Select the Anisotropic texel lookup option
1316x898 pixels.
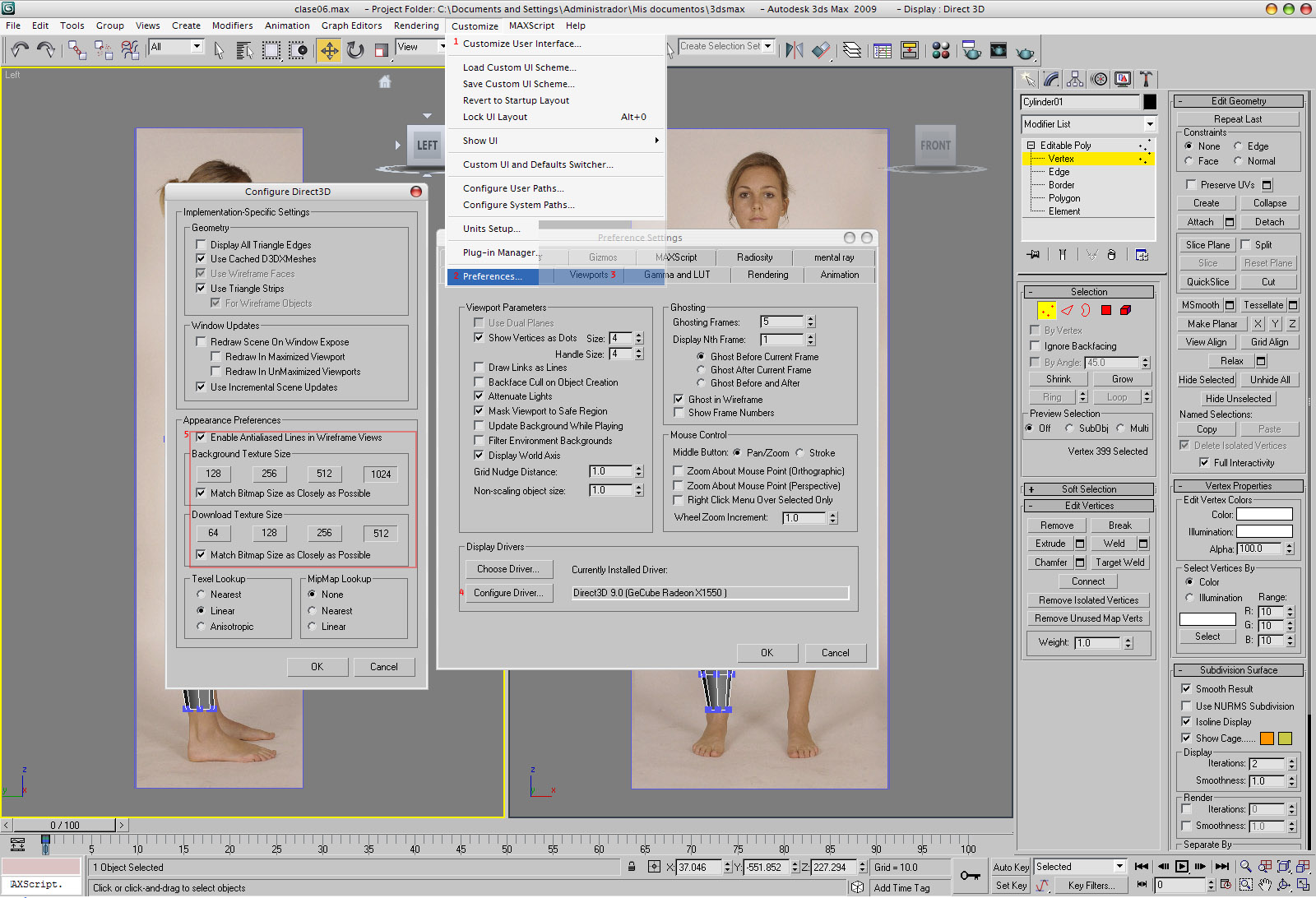pos(201,627)
